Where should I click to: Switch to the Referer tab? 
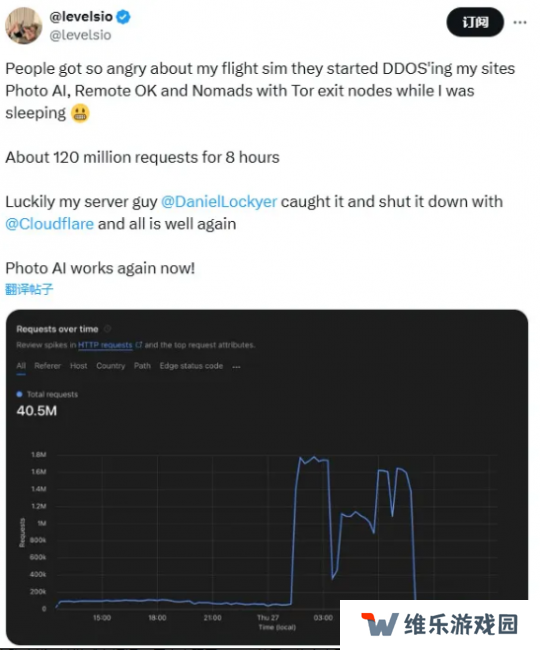coord(47,366)
